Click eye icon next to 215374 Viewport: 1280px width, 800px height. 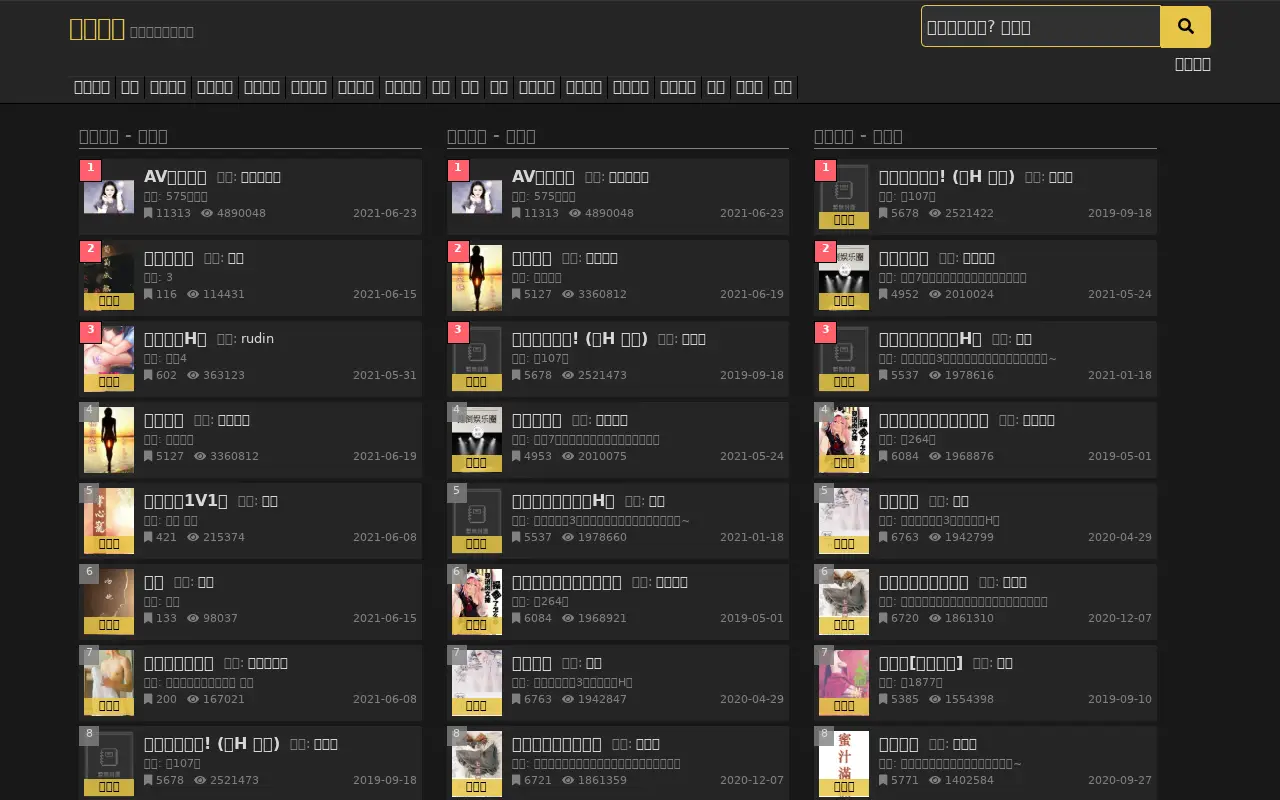193,538
